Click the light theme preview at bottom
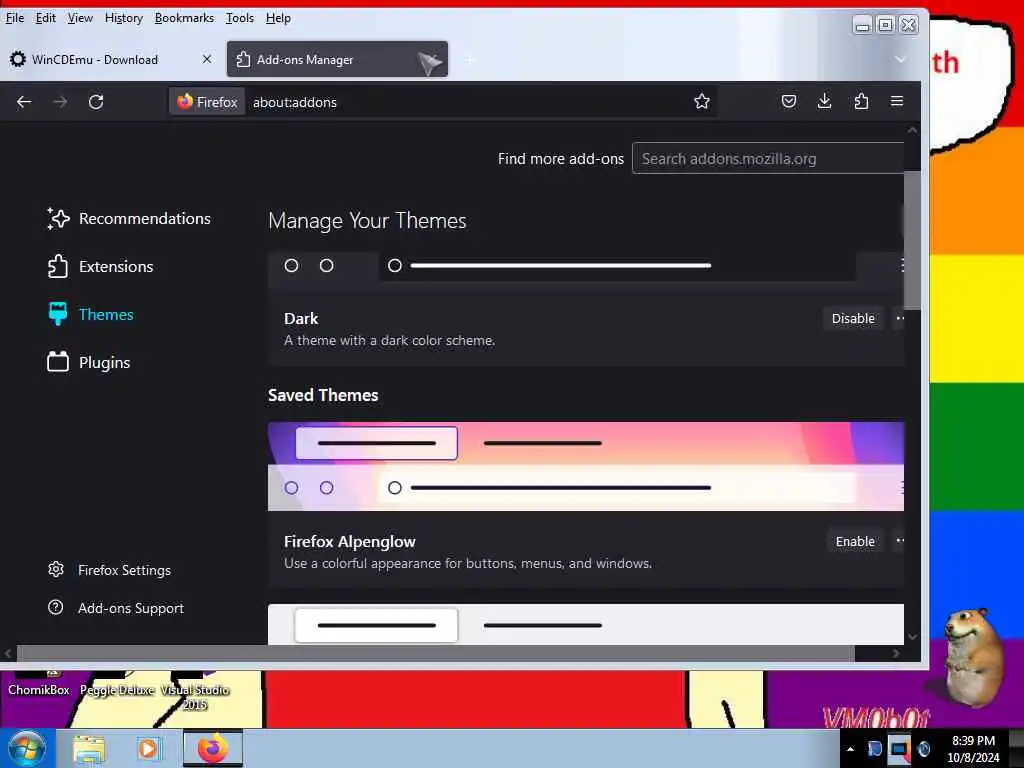 coord(586,624)
